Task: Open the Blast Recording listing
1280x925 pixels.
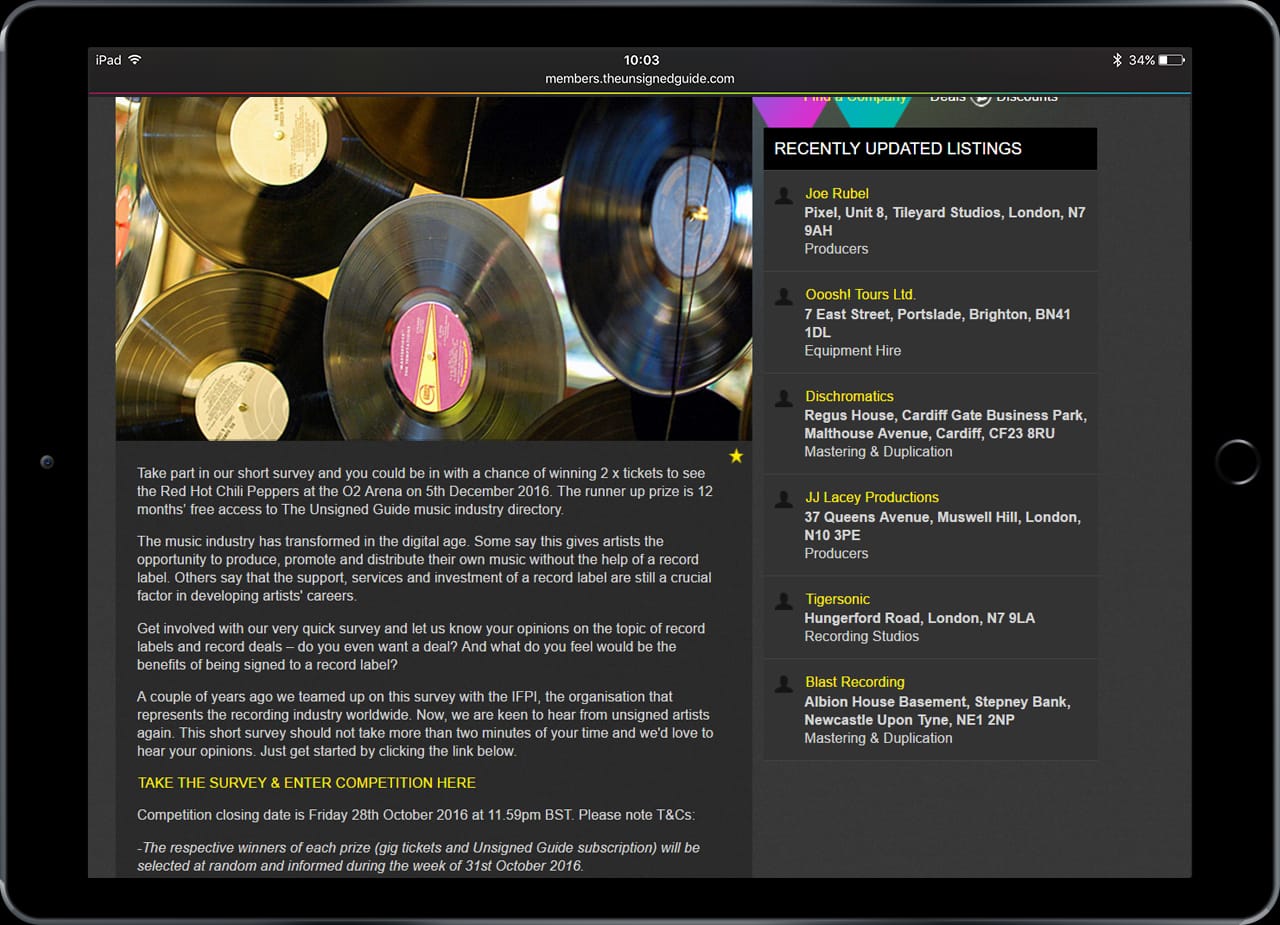Action: point(855,682)
